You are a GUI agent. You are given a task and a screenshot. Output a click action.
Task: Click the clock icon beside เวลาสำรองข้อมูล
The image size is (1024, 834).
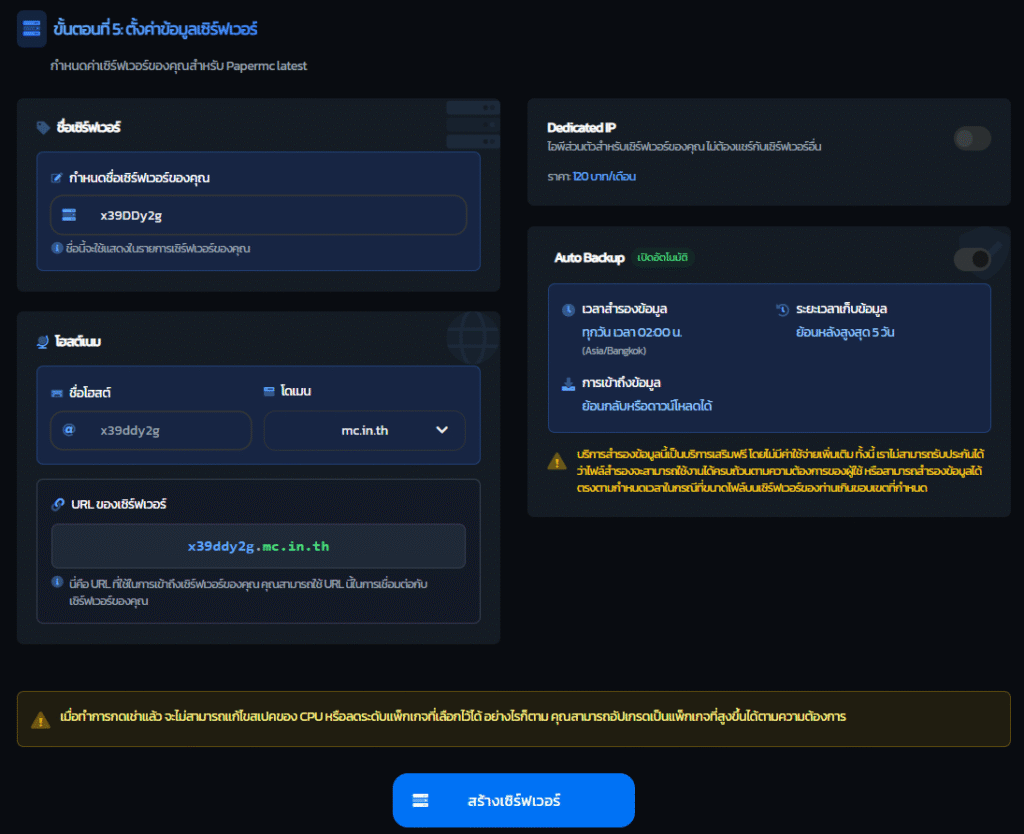tap(568, 309)
